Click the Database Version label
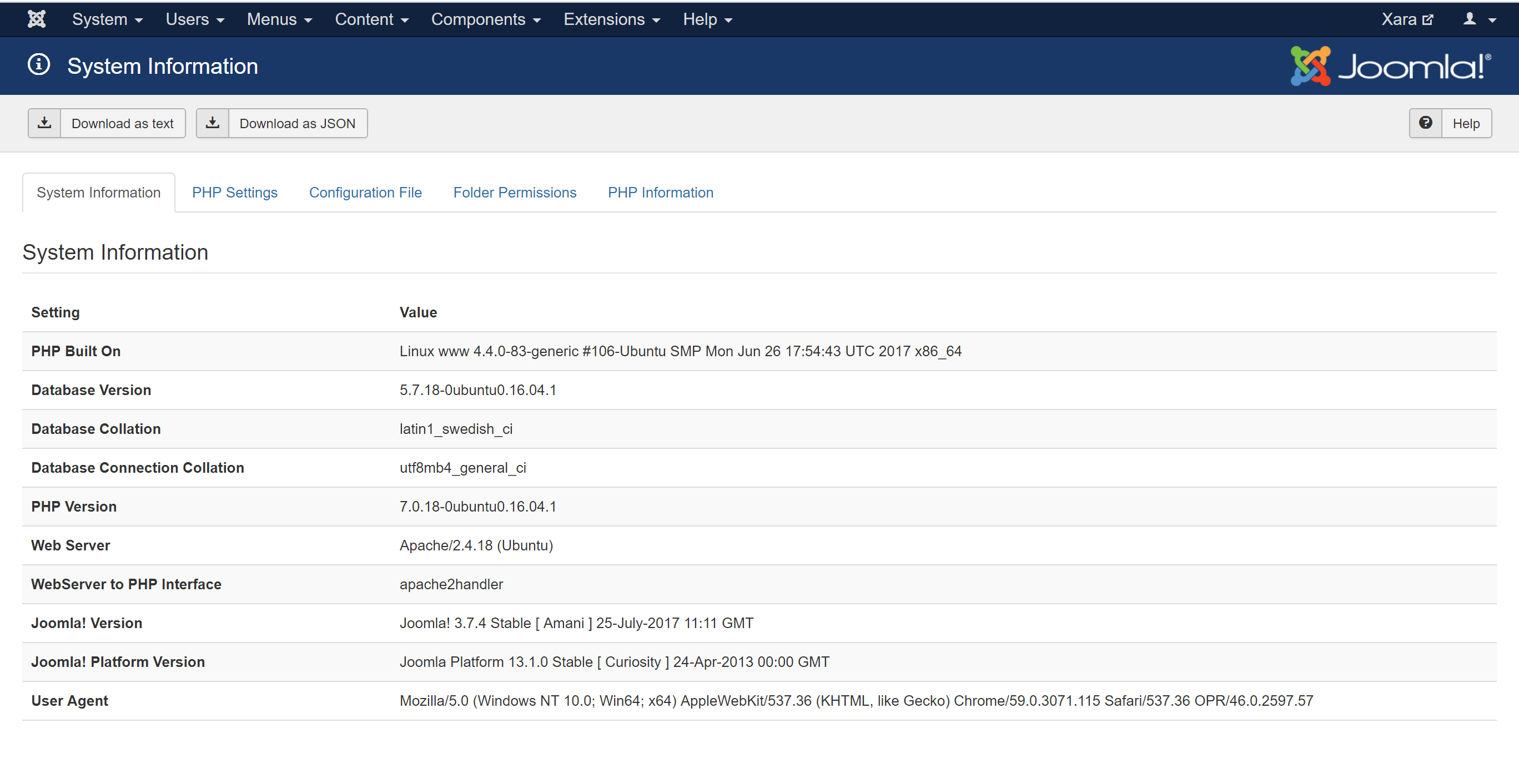 92,390
